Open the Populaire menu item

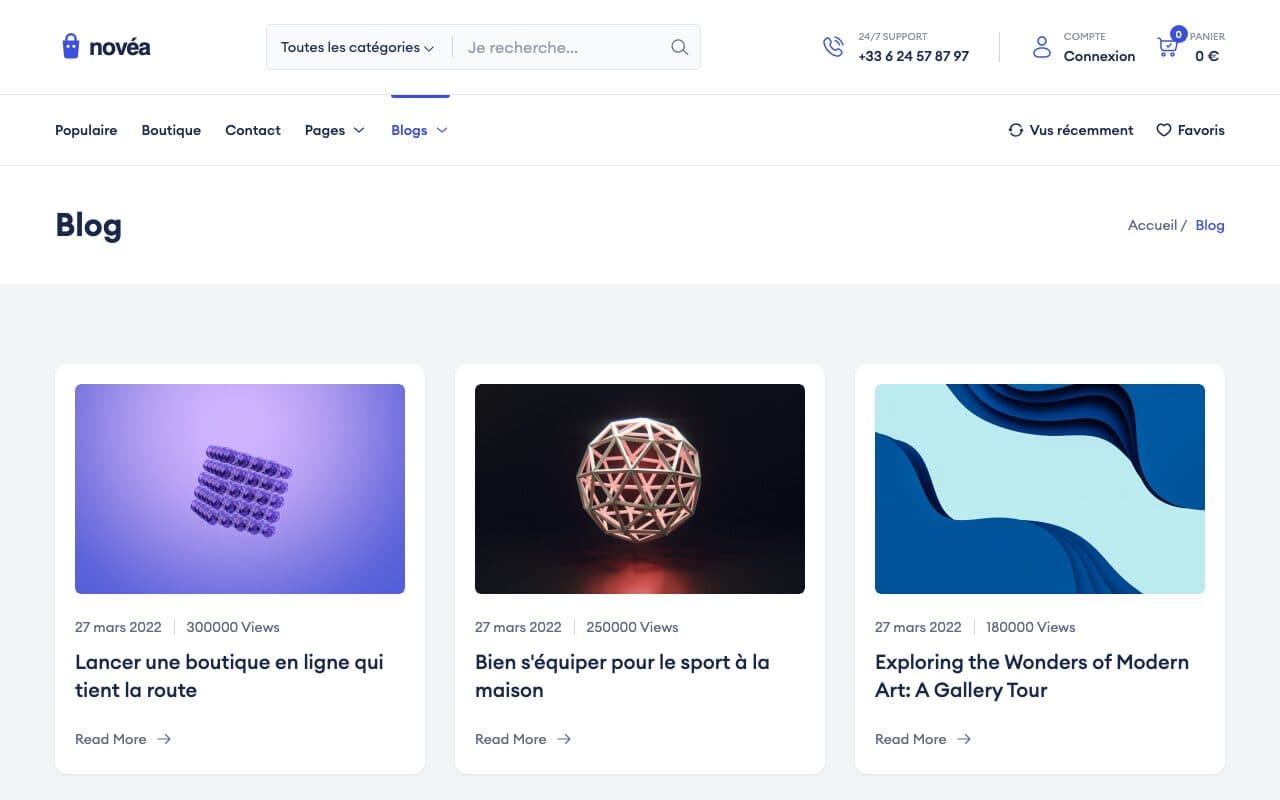(x=86, y=130)
